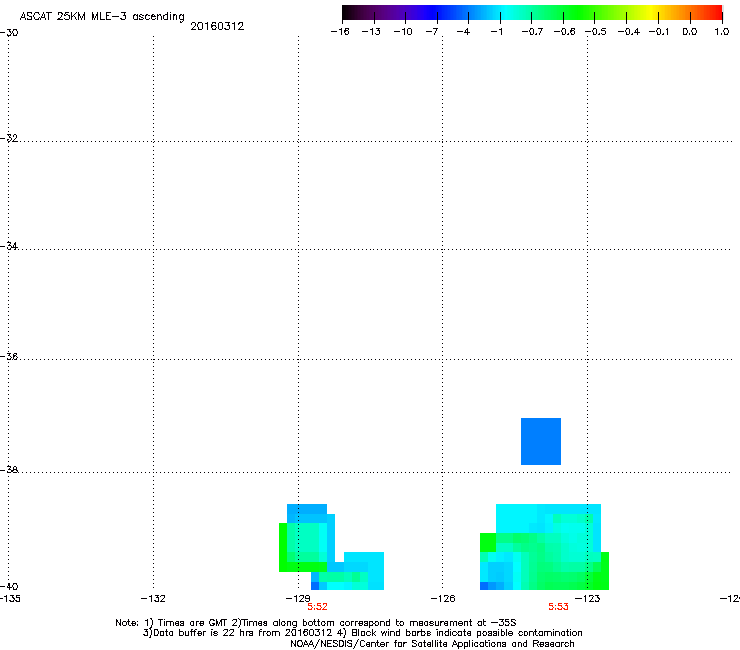Click the date label 20160312 in the title

tap(217, 26)
